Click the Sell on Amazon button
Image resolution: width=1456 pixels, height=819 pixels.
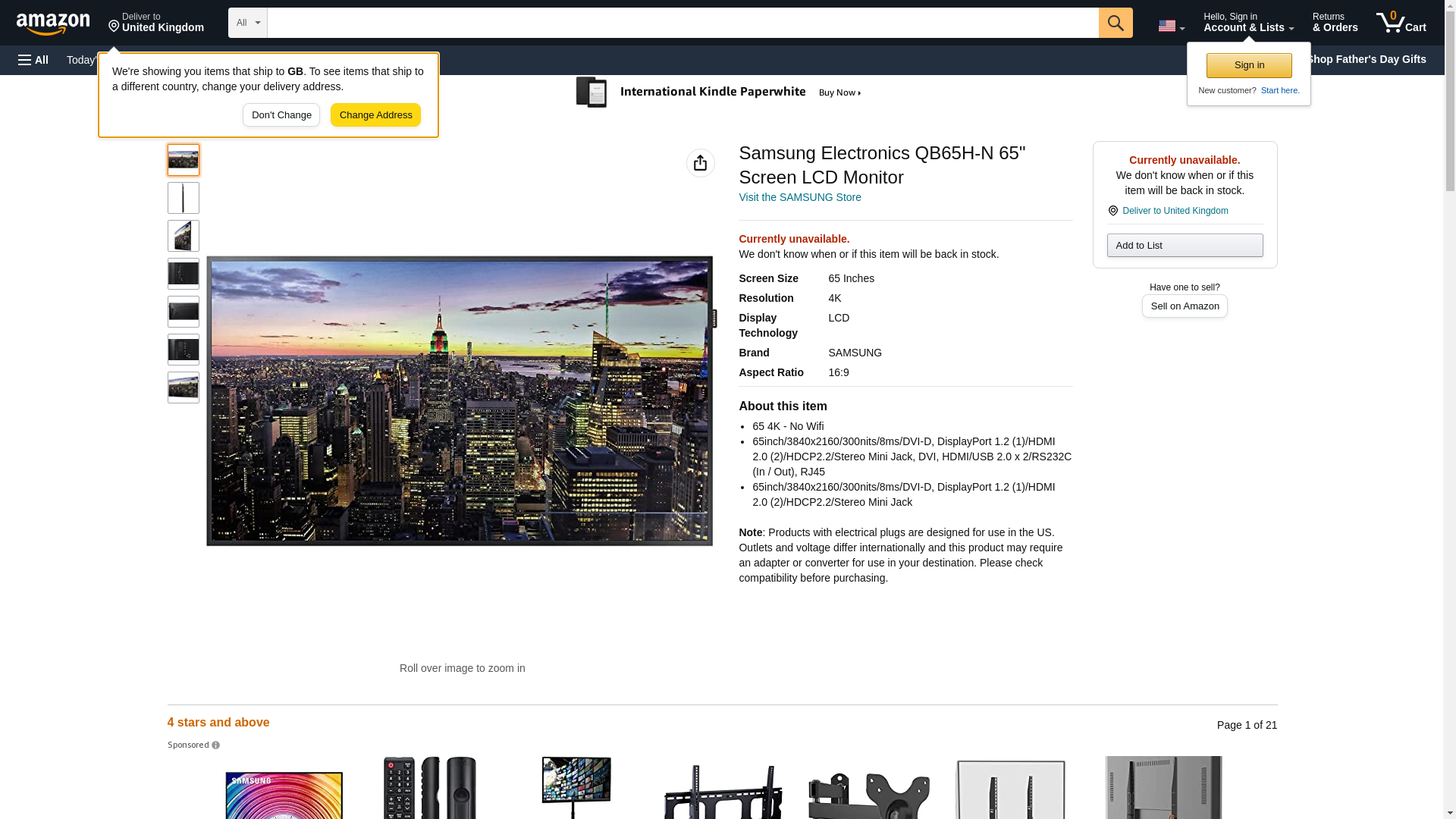click(x=1184, y=306)
